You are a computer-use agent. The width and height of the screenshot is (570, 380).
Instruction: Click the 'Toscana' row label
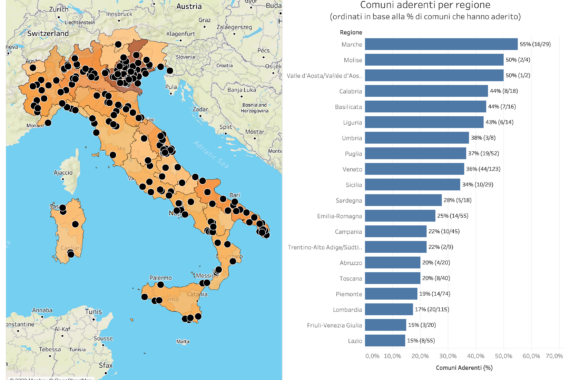351,279
